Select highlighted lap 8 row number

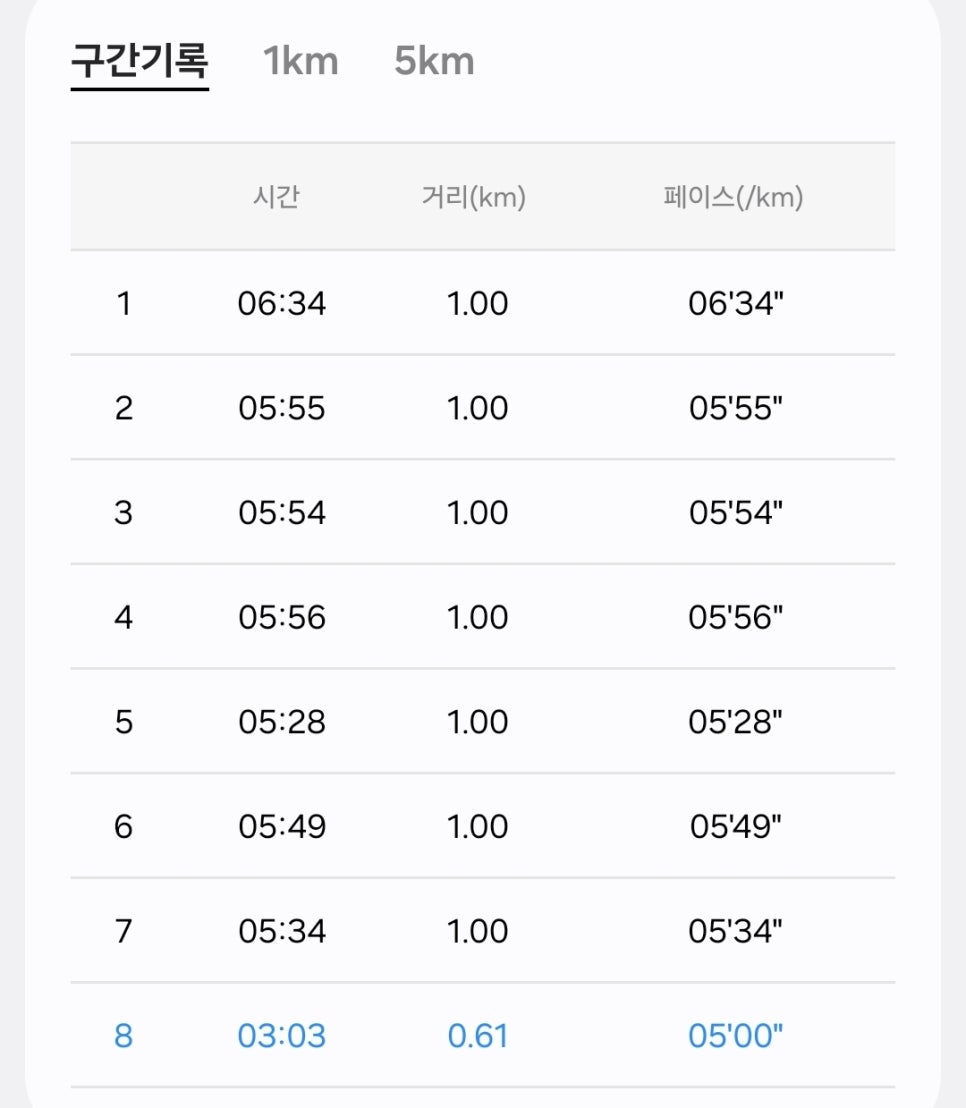124,1035
